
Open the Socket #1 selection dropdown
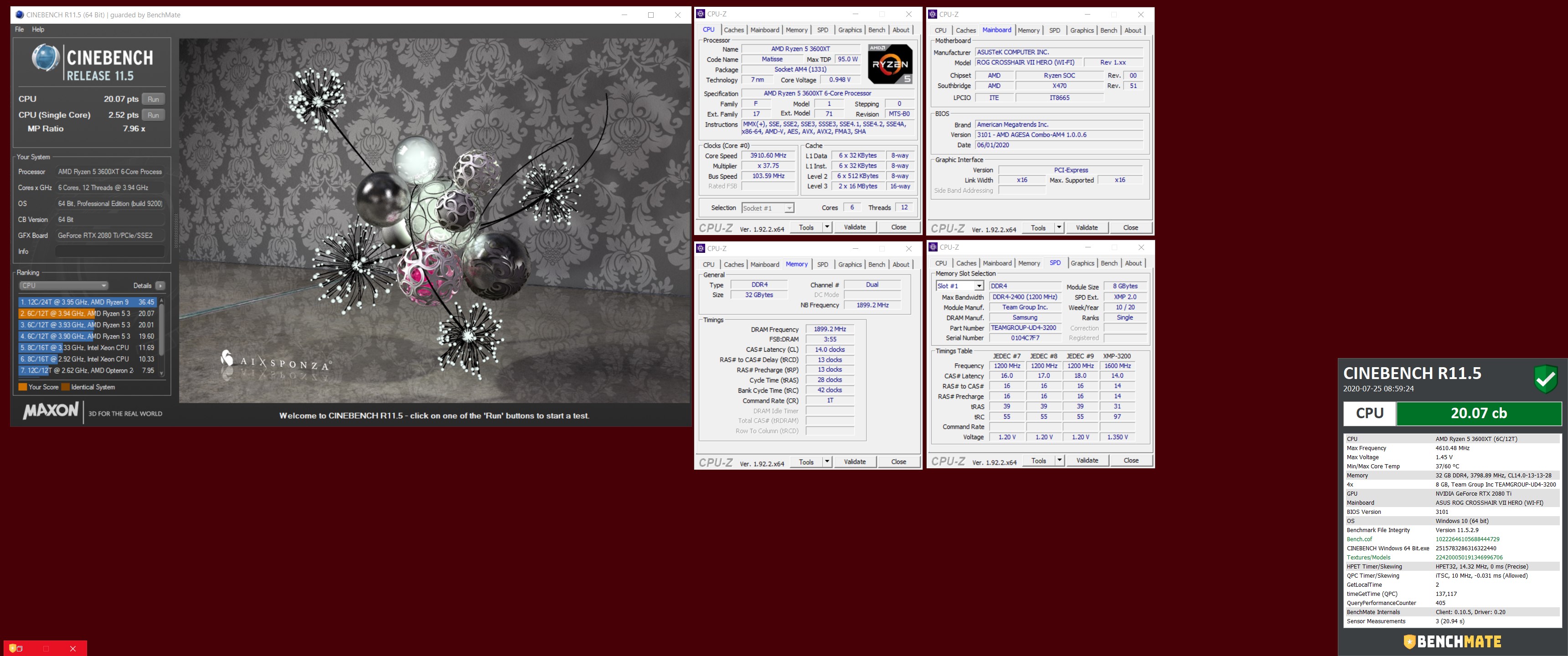click(x=768, y=208)
